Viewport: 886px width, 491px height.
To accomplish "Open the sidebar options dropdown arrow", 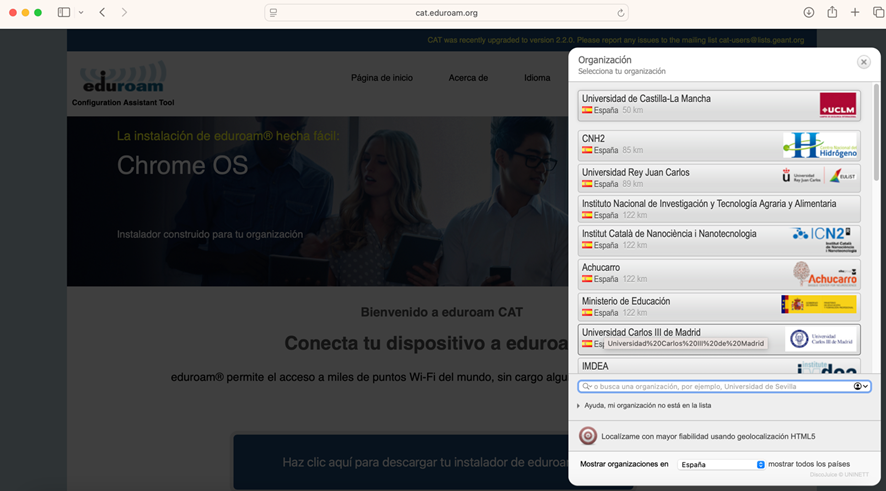I will [81, 12].
